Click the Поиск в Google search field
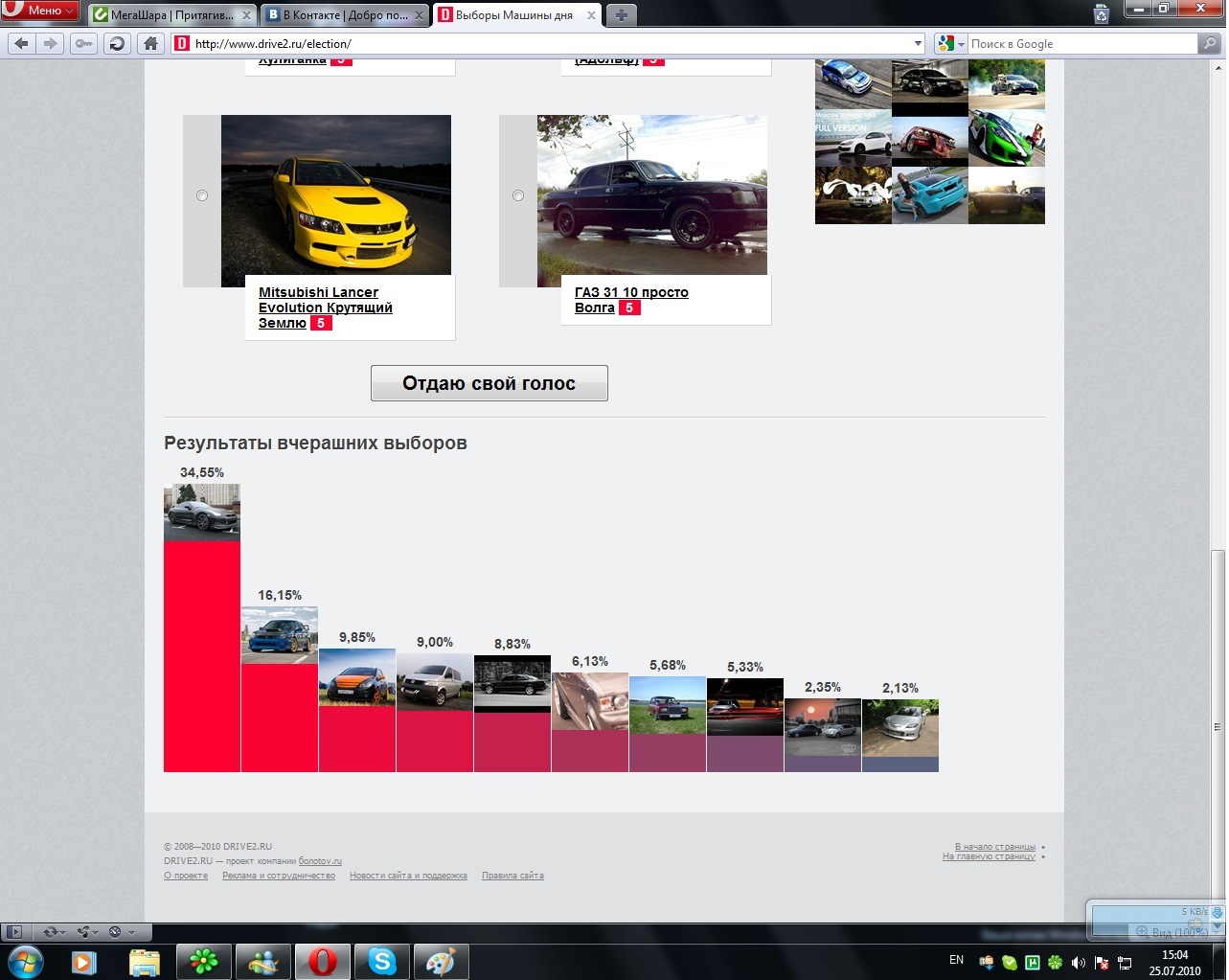1229x980 pixels. [x=1082, y=43]
